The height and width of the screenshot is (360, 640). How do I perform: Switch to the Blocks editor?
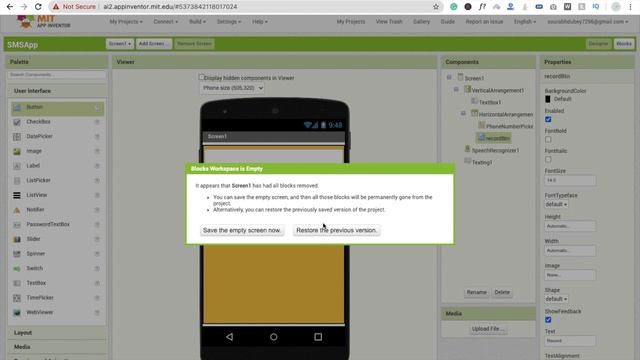point(624,44)
